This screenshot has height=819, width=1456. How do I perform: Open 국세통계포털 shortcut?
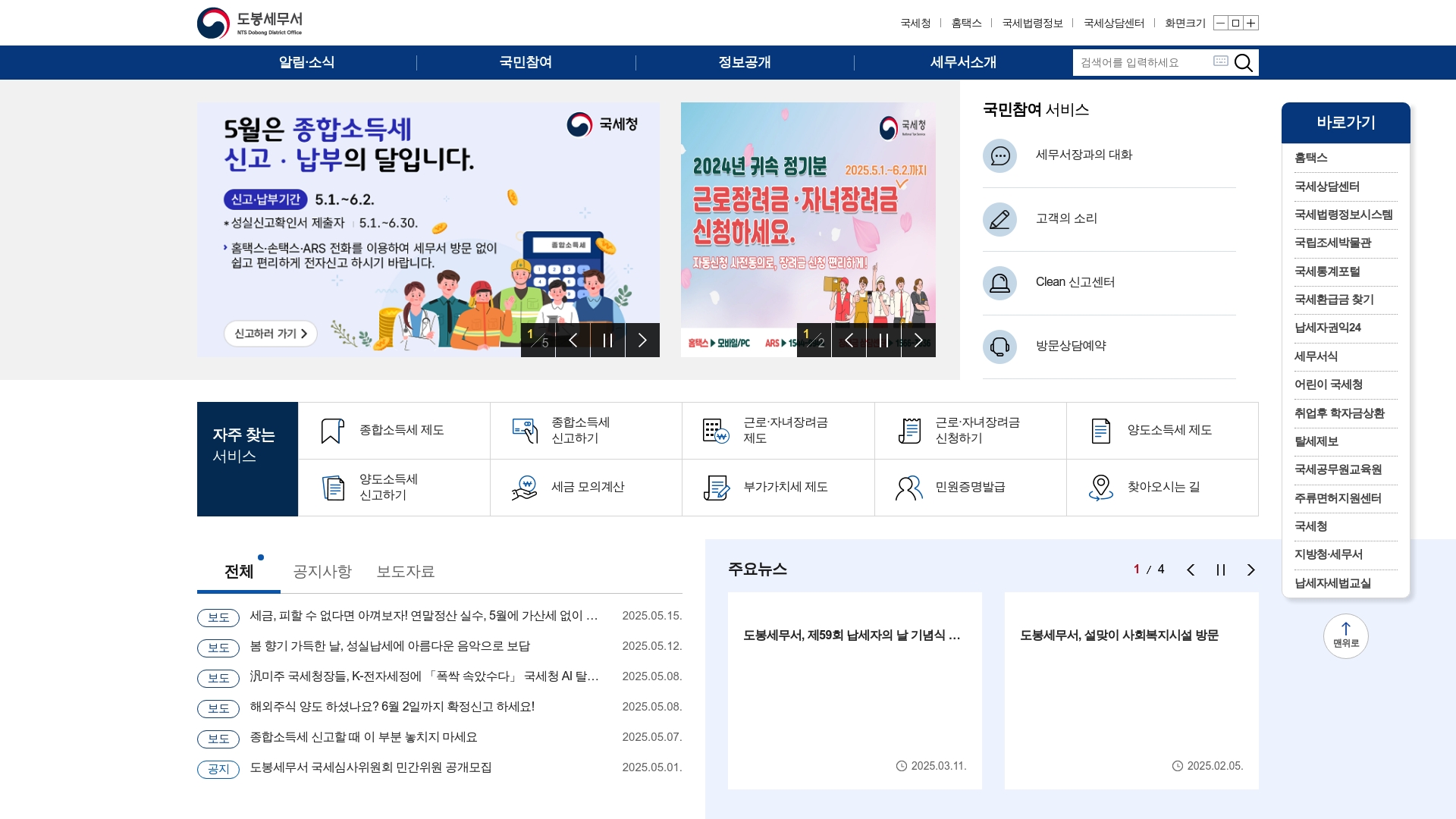click(x=1326, y=271)
